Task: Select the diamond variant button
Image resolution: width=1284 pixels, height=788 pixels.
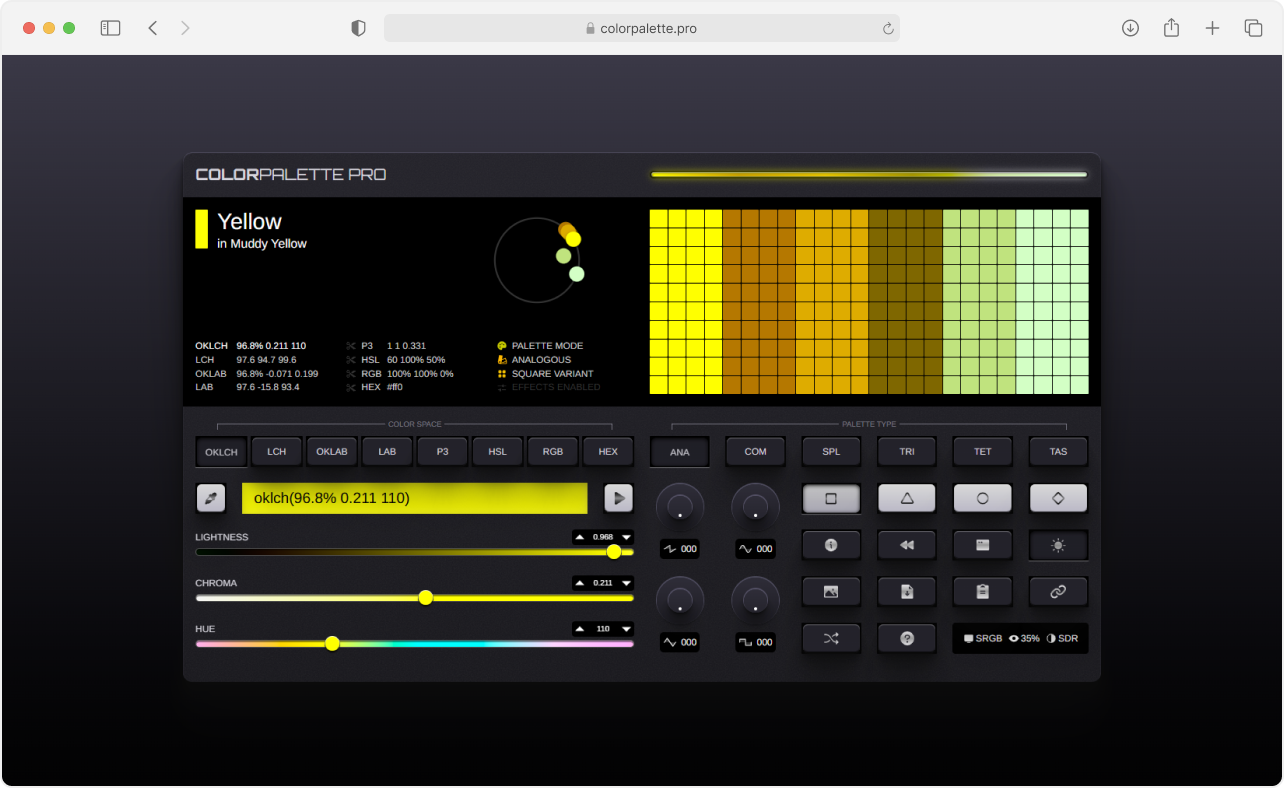Action: click(x=1058, y=498)
